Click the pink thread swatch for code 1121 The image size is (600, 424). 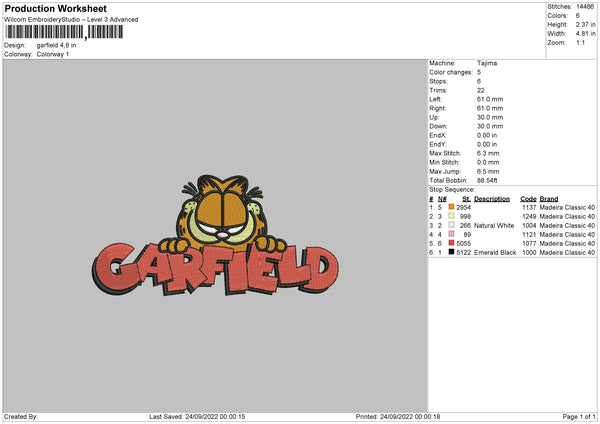[451, 234]
